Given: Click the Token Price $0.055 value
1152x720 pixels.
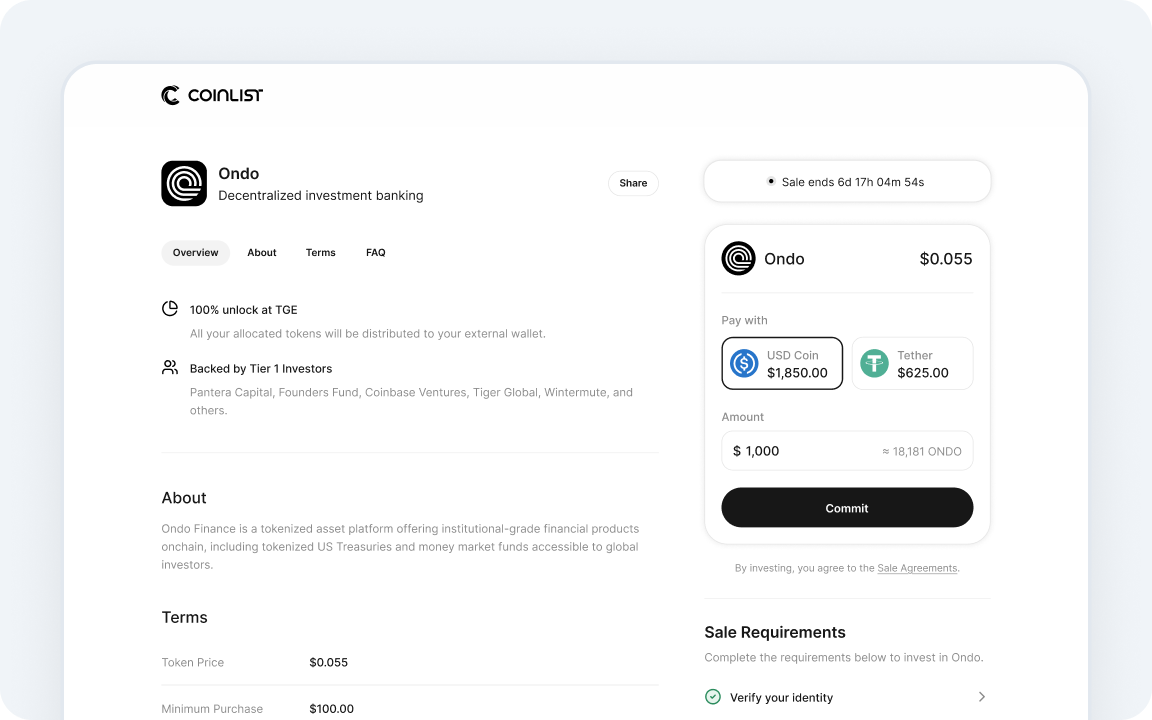Looking at the screenshot, I should click(x=328, y=662).
